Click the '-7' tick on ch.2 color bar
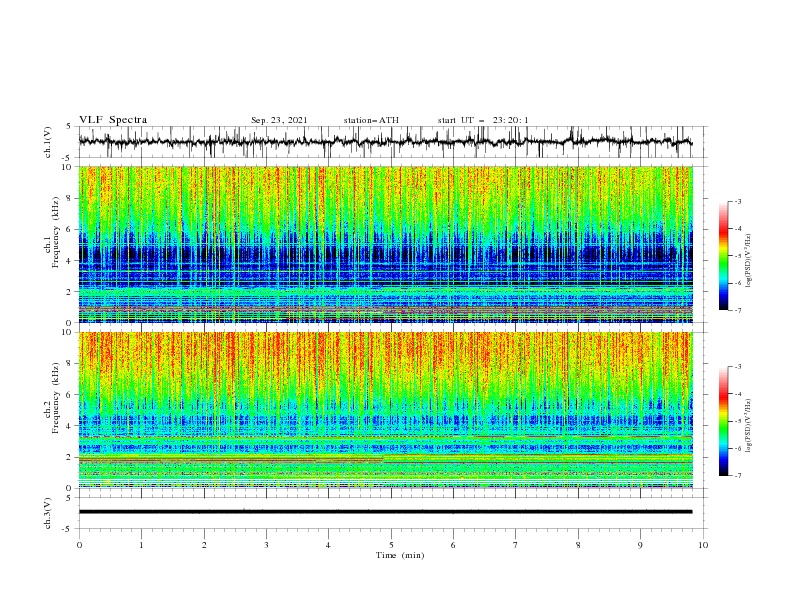Image resolution: width=792 pixels, height=612 pixels. [737, 475]
